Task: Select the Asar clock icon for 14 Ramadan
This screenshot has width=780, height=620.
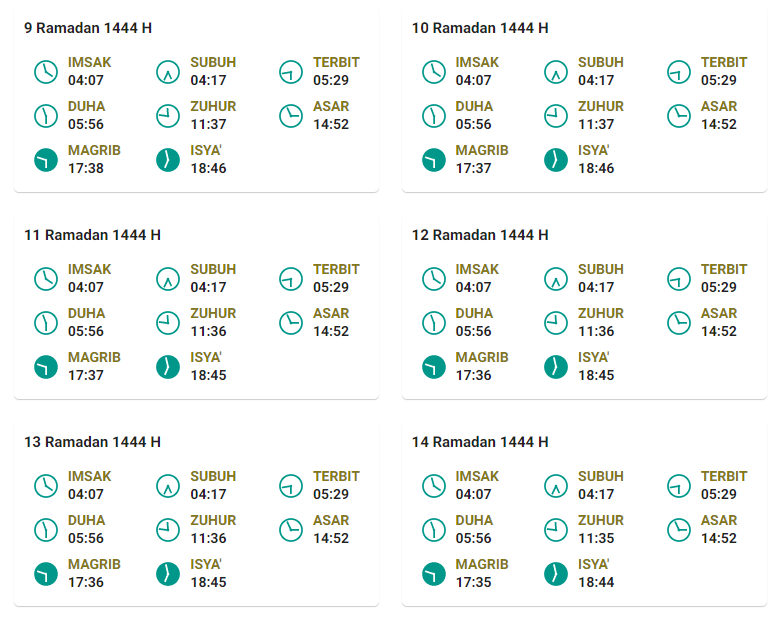Action: click(679, 530)
